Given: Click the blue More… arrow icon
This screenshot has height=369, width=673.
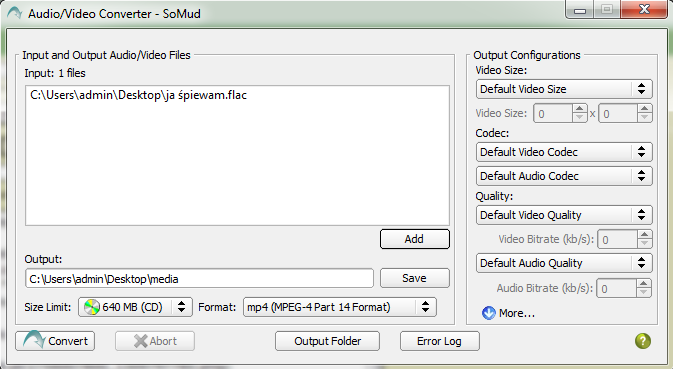Looking at the screenshot, I should tap(488, 313).
